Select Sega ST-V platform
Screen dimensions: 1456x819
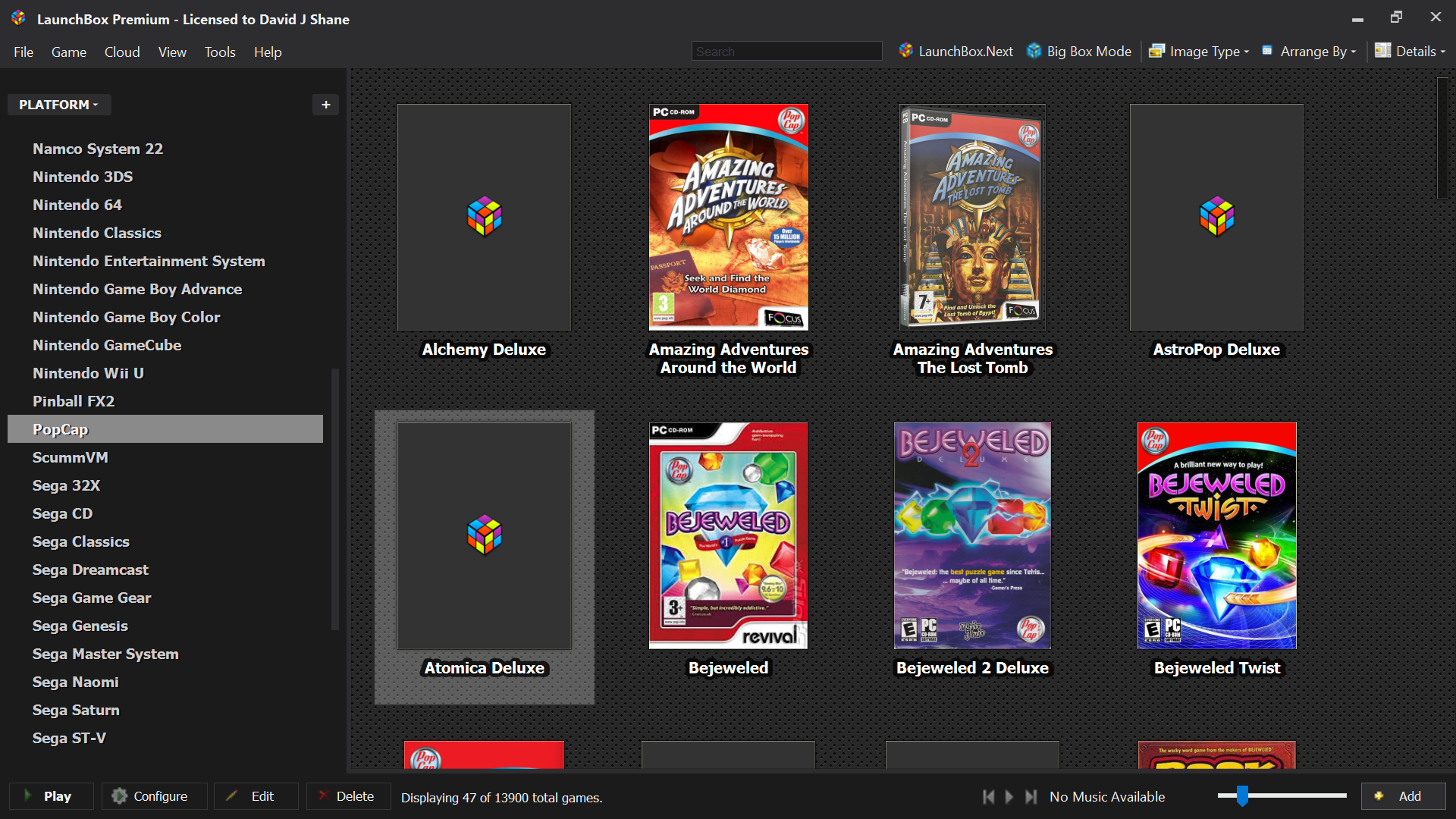tap(70, 738)
